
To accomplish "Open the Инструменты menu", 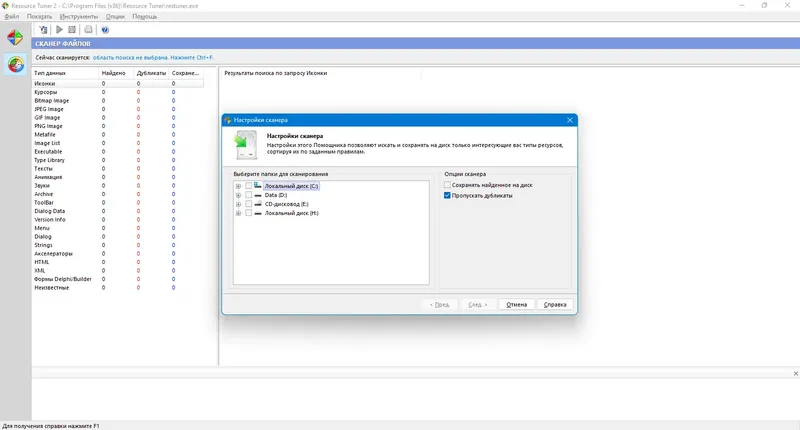I will tap(79, 16).
